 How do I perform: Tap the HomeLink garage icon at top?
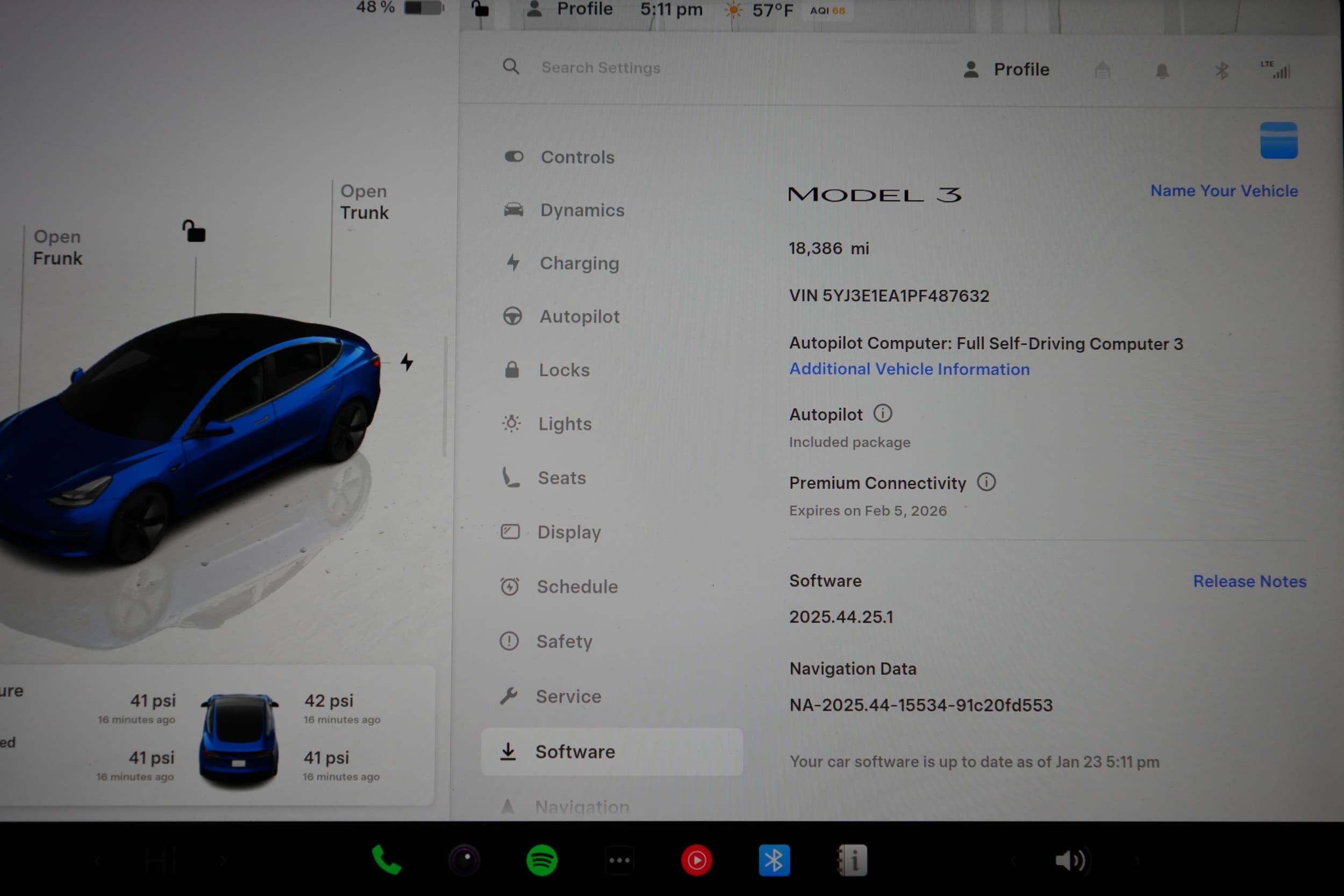pyautogui.click(x=1102, y=70)
